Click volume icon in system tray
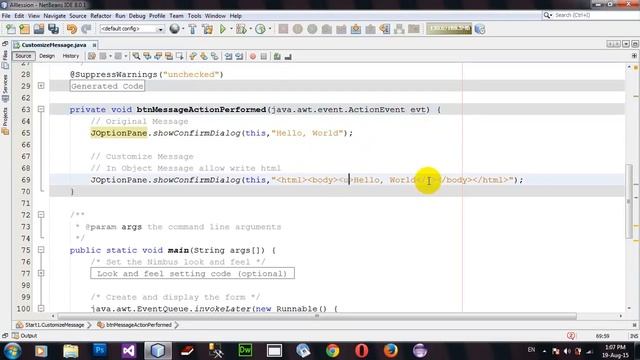 point(567,351)
